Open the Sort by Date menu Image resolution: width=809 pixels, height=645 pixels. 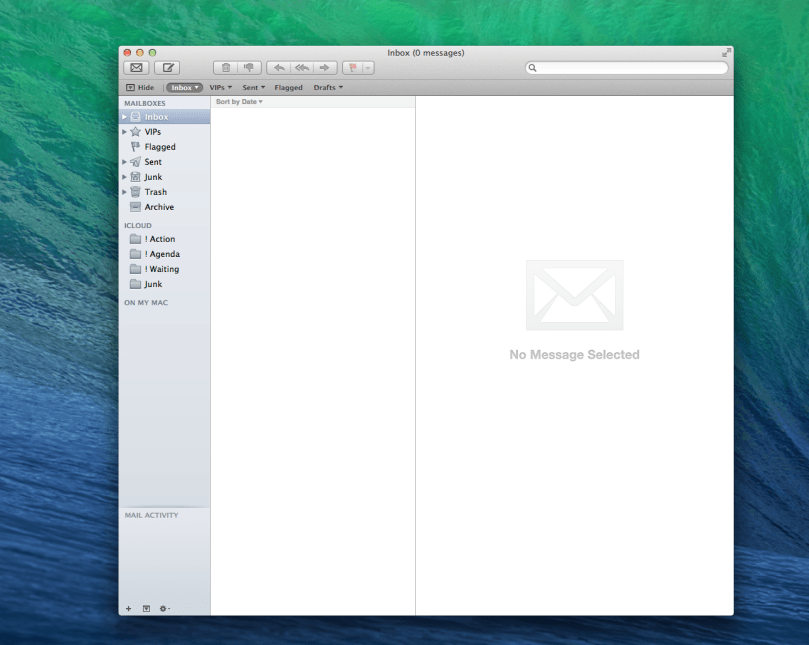coord(237,100)
